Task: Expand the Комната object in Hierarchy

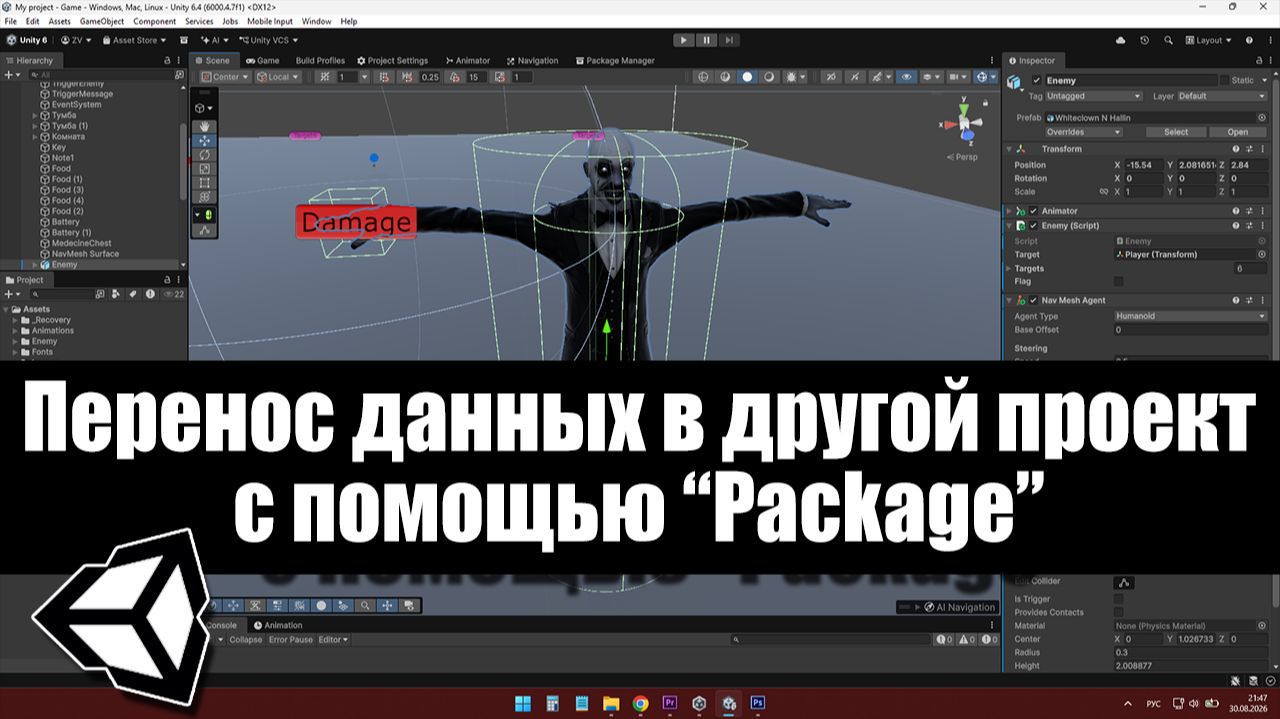Action: pyautogui.click(x=35, y=136)
